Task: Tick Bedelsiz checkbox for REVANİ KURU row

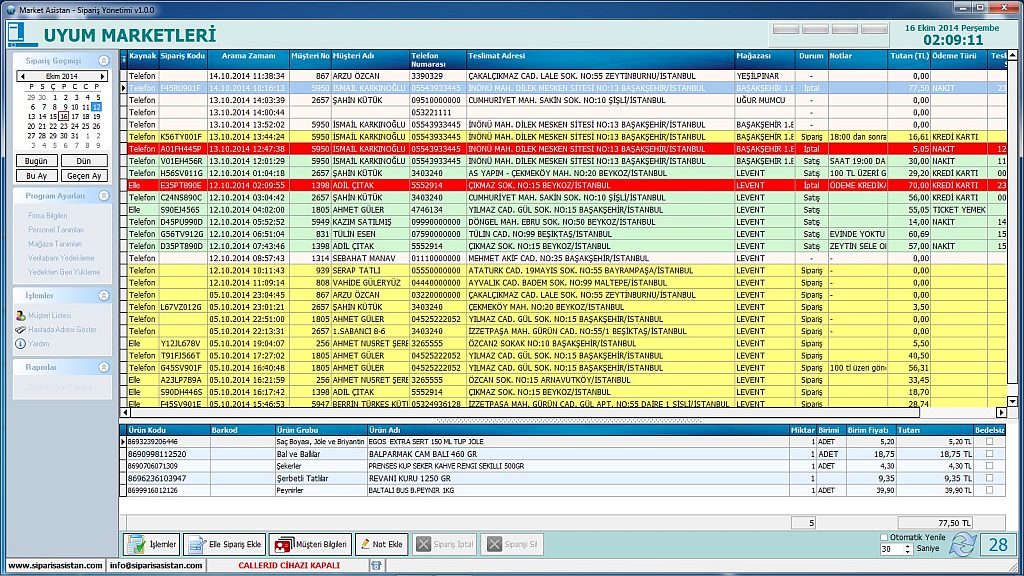Action: pyautogui.click(x=989, y=478)
